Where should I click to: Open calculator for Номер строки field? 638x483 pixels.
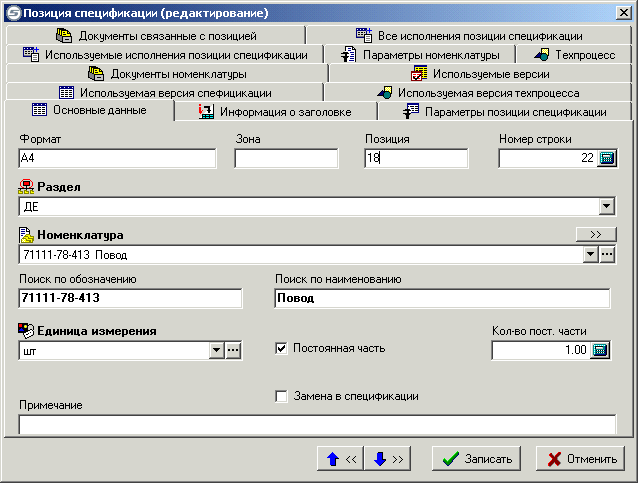coord(607,158)
